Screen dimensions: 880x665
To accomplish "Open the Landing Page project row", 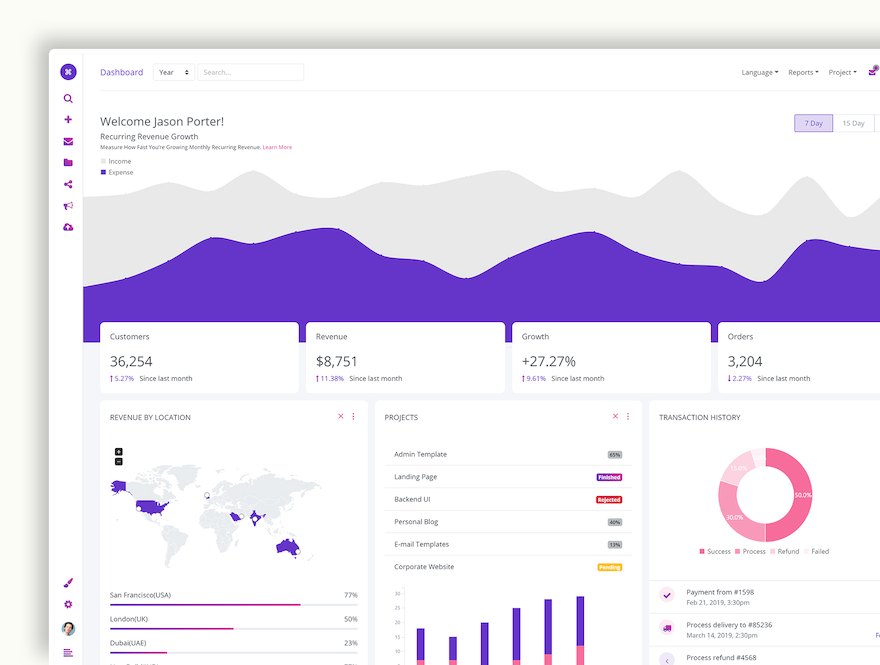I will tap(508, 477).
